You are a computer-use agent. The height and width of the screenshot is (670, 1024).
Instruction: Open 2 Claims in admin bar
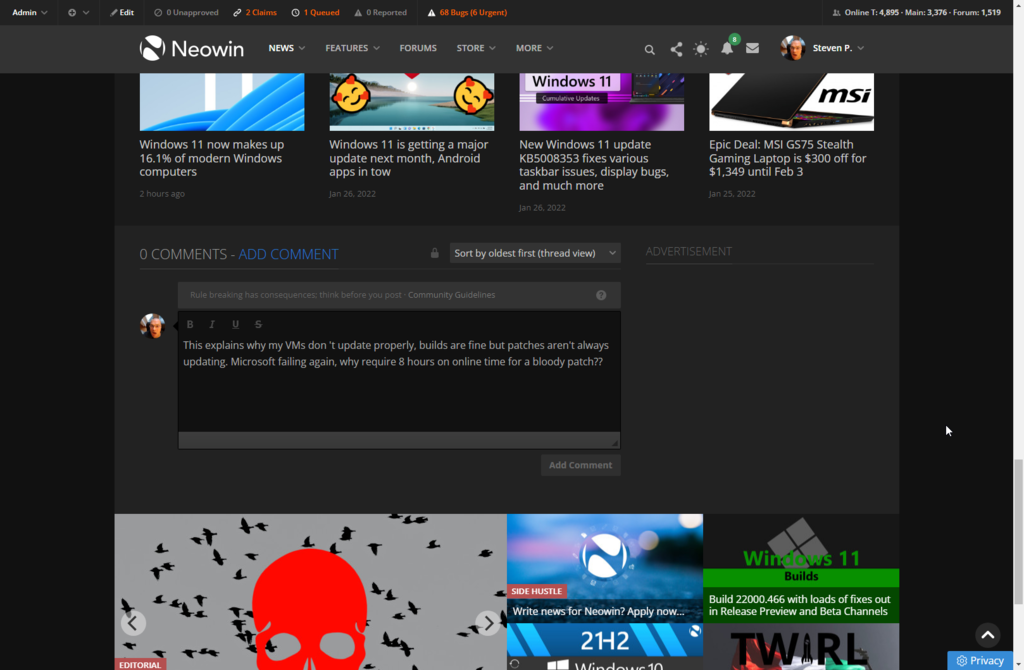coord(255,12)
